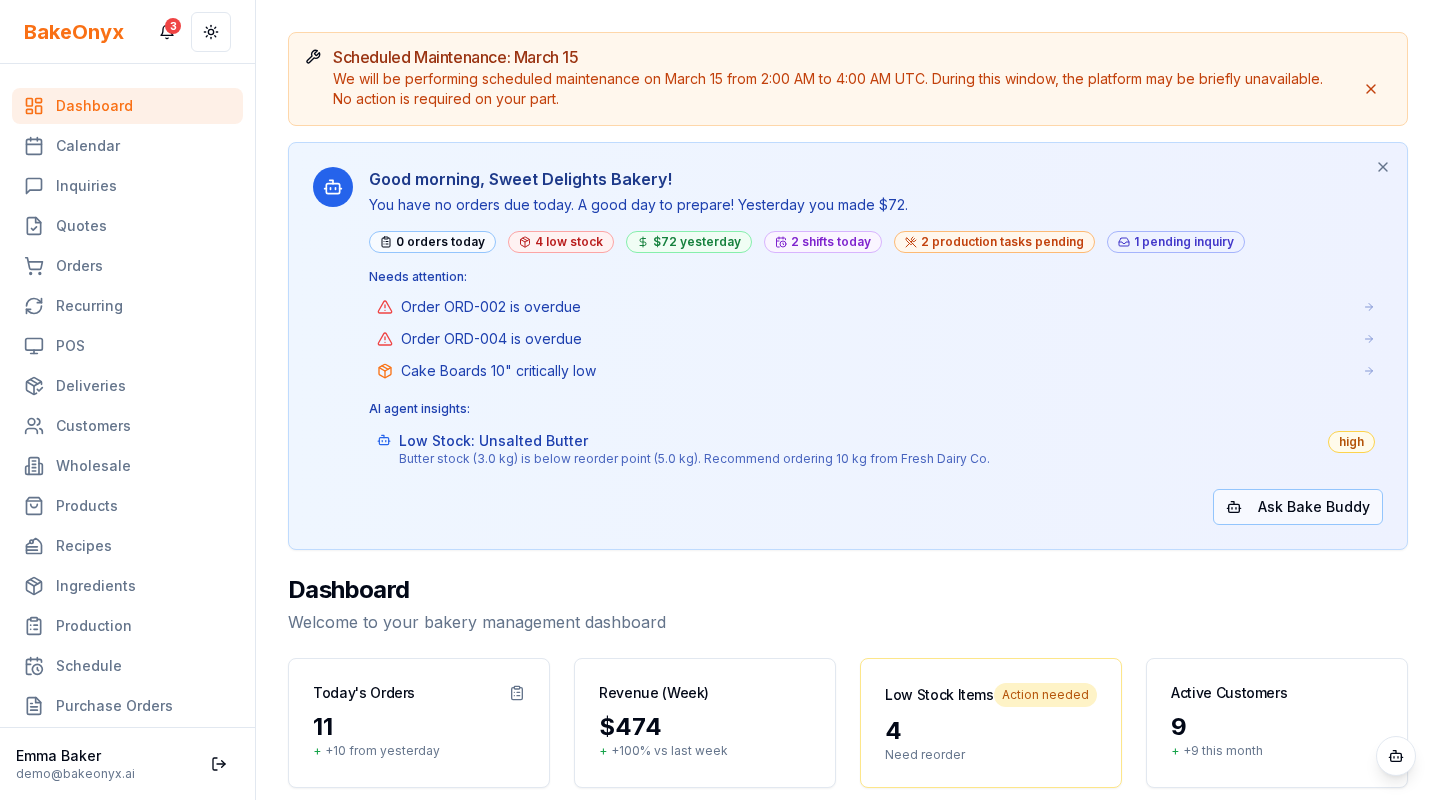
Task: Open the notifications bell icon
Action: [167, 32]
